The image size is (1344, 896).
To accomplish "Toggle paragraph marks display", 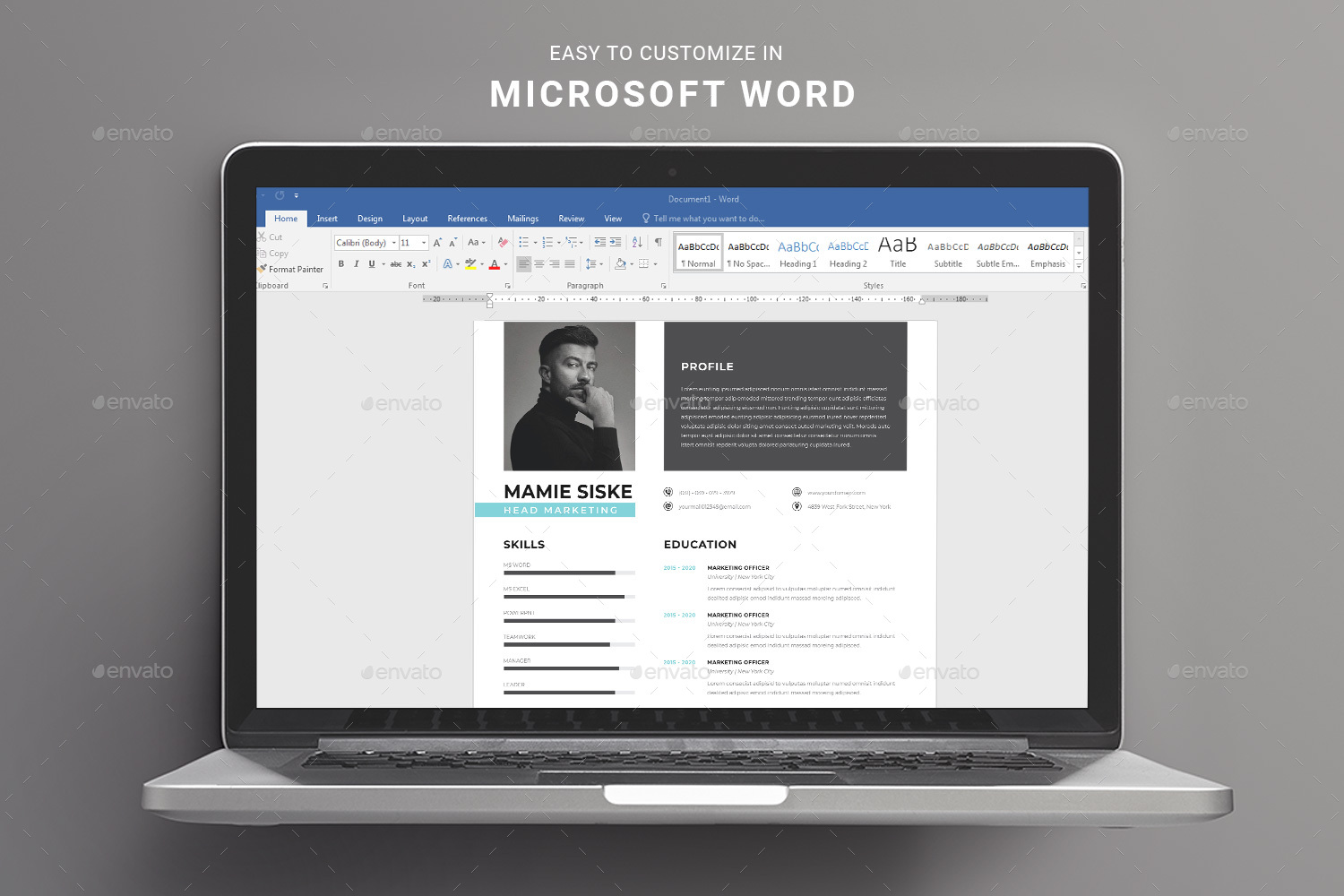I will 657,241.
